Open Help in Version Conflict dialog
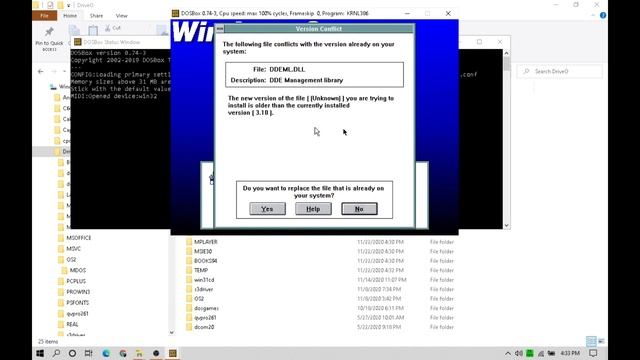Screen dimensions: 640x360 [313, 209]
